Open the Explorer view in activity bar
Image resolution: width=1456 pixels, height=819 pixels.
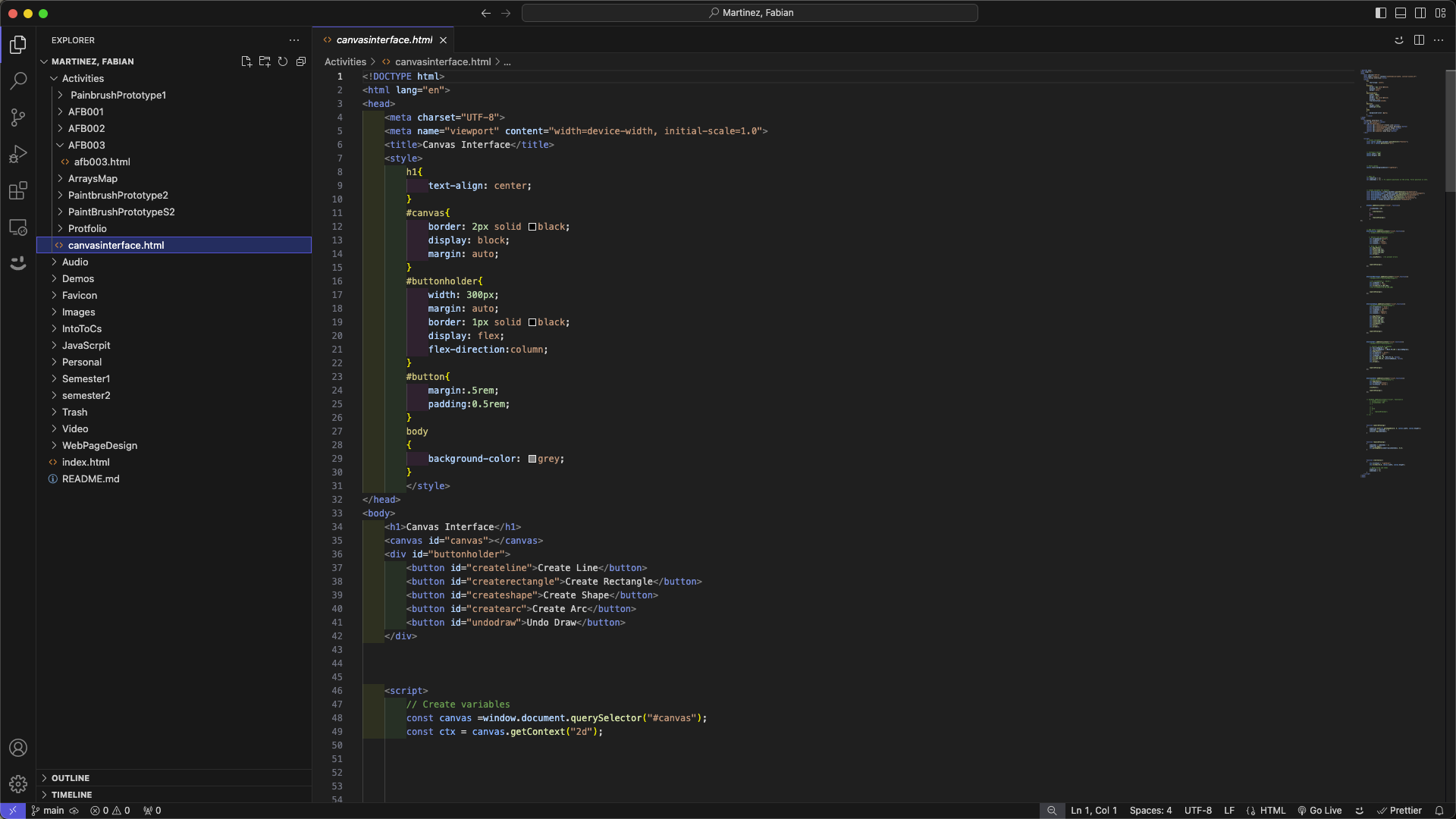click(18, 44)
